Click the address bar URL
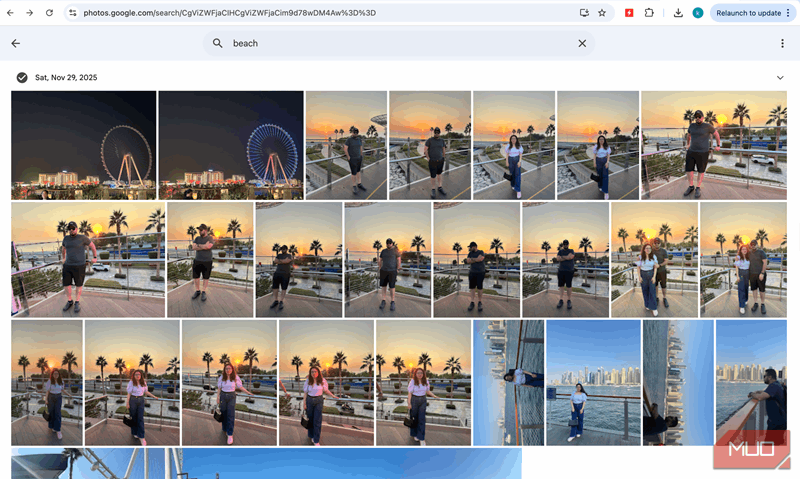This screenshot has width=800, height=479. 230,13
